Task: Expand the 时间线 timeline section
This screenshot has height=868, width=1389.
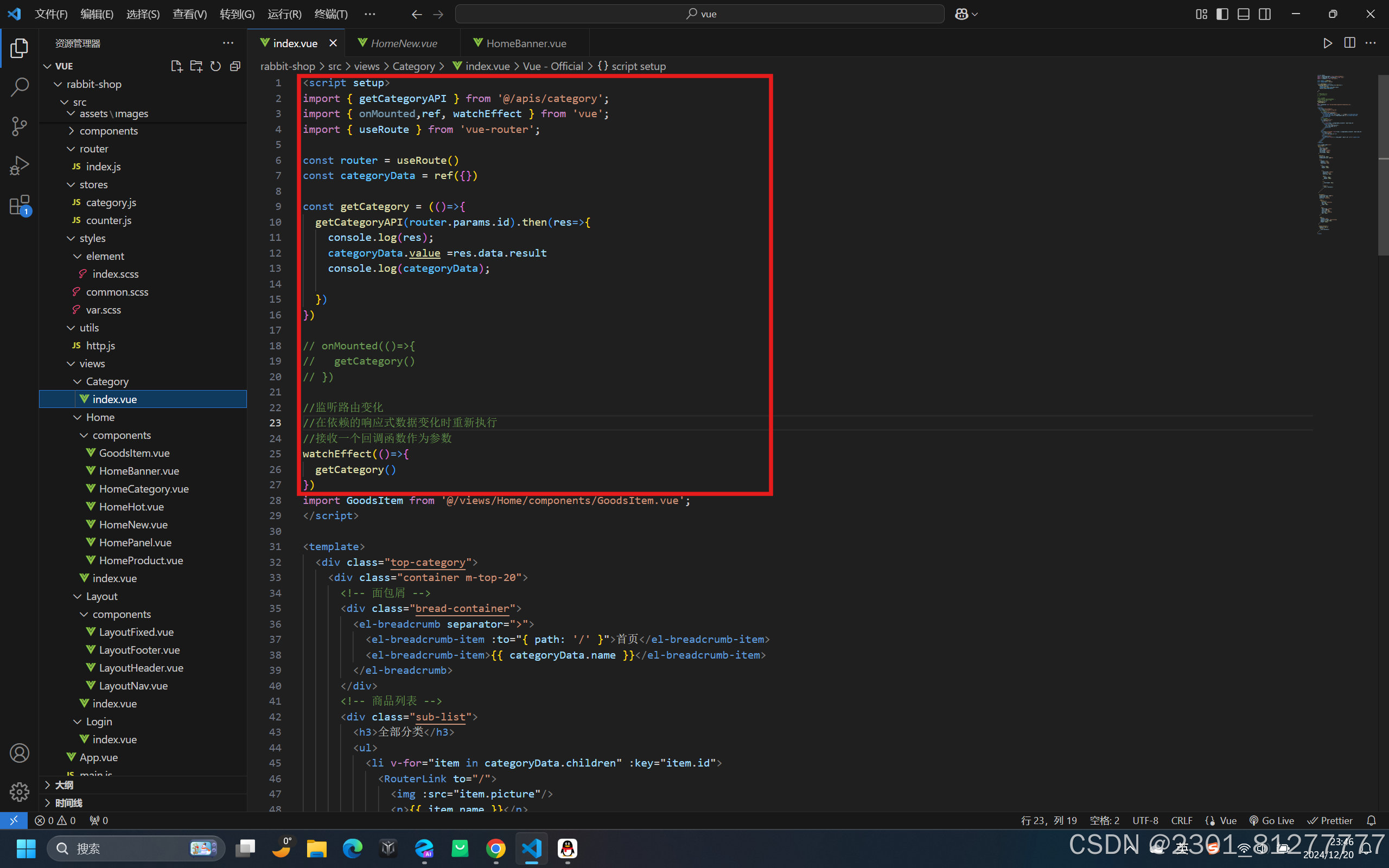Action: [x=143, y=802]
